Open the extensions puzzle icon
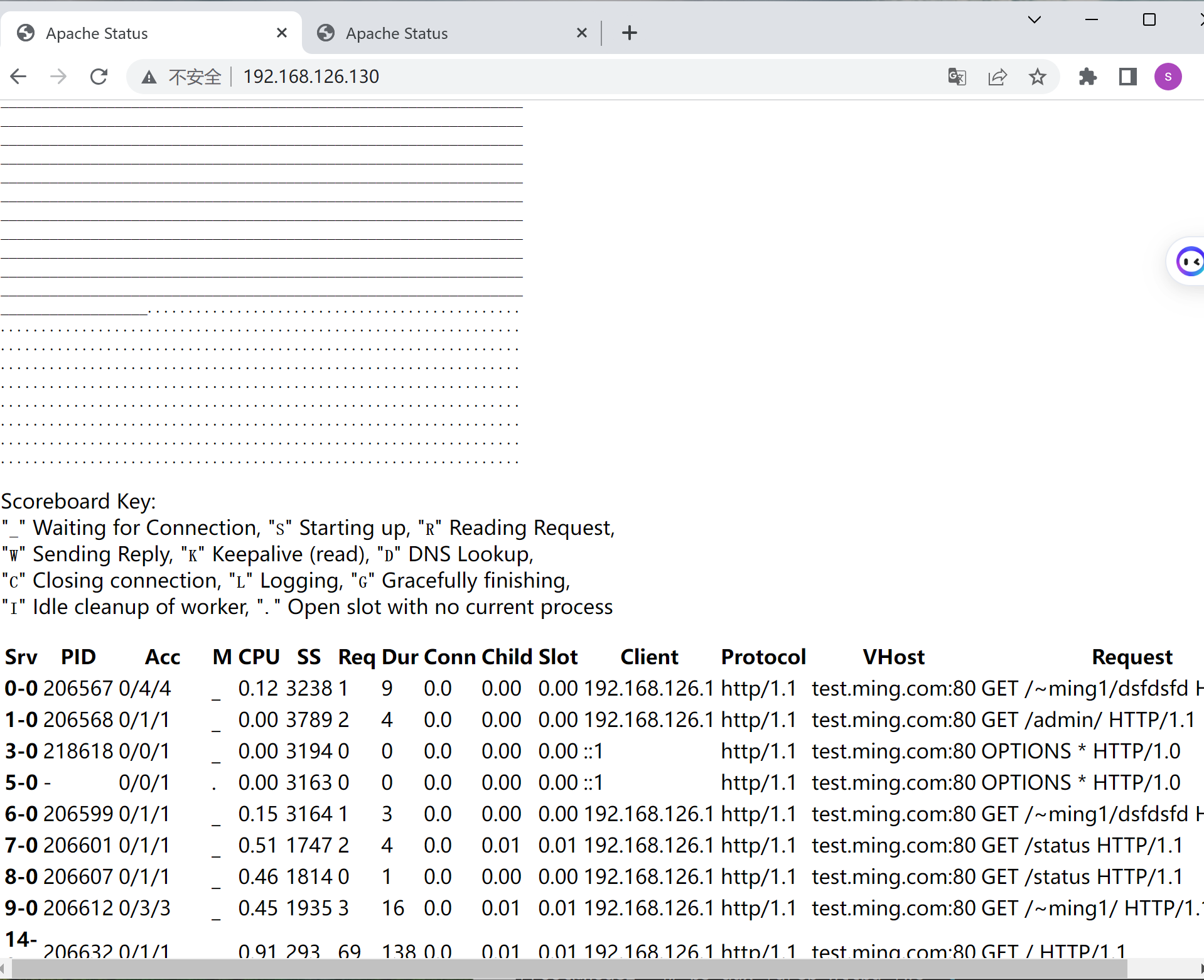This screenshot has width=1204, height=980. (1087, 77)
